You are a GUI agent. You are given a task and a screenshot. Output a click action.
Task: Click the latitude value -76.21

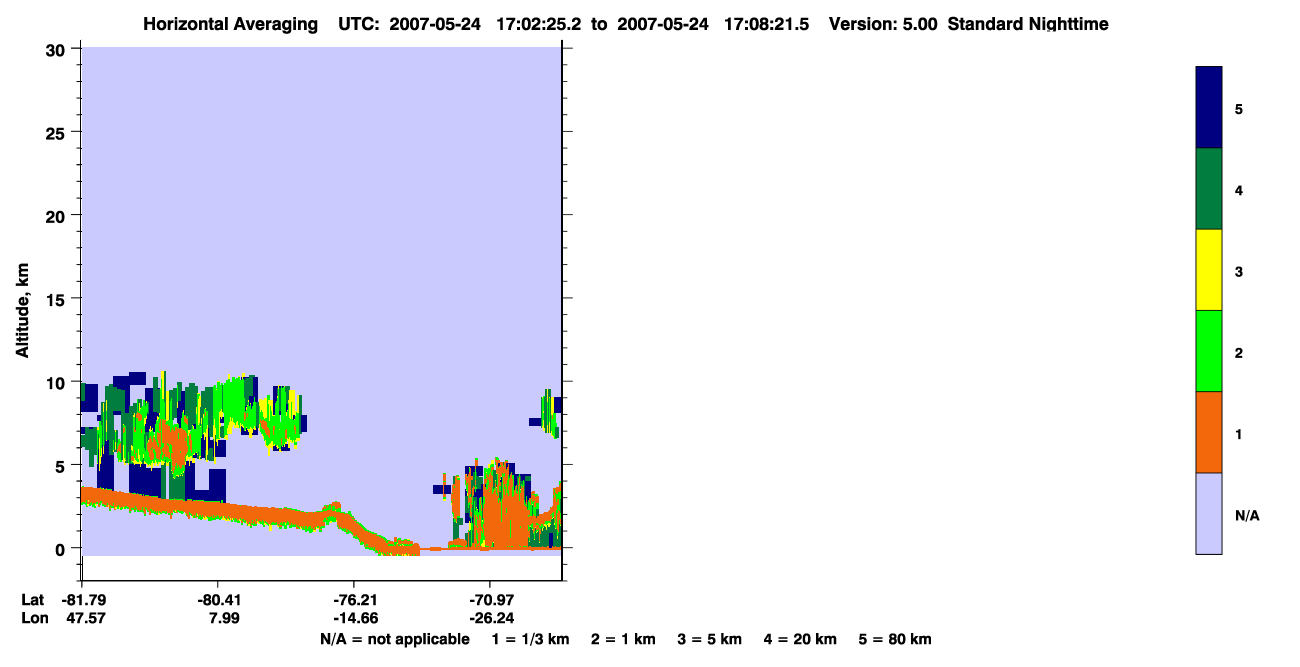pyautogui.click(x=354, y=600)
